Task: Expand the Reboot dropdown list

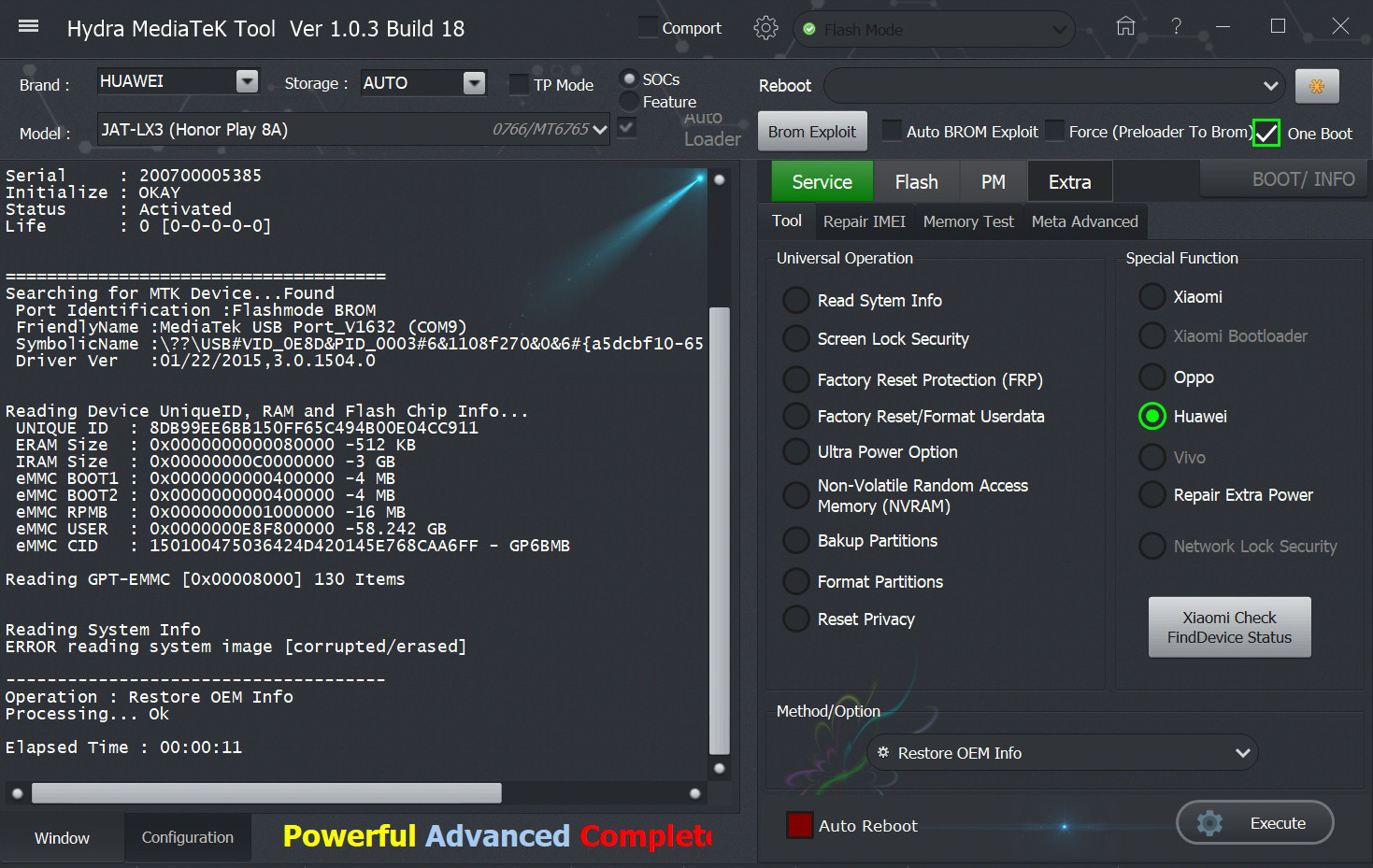Action: point(1269,86)
